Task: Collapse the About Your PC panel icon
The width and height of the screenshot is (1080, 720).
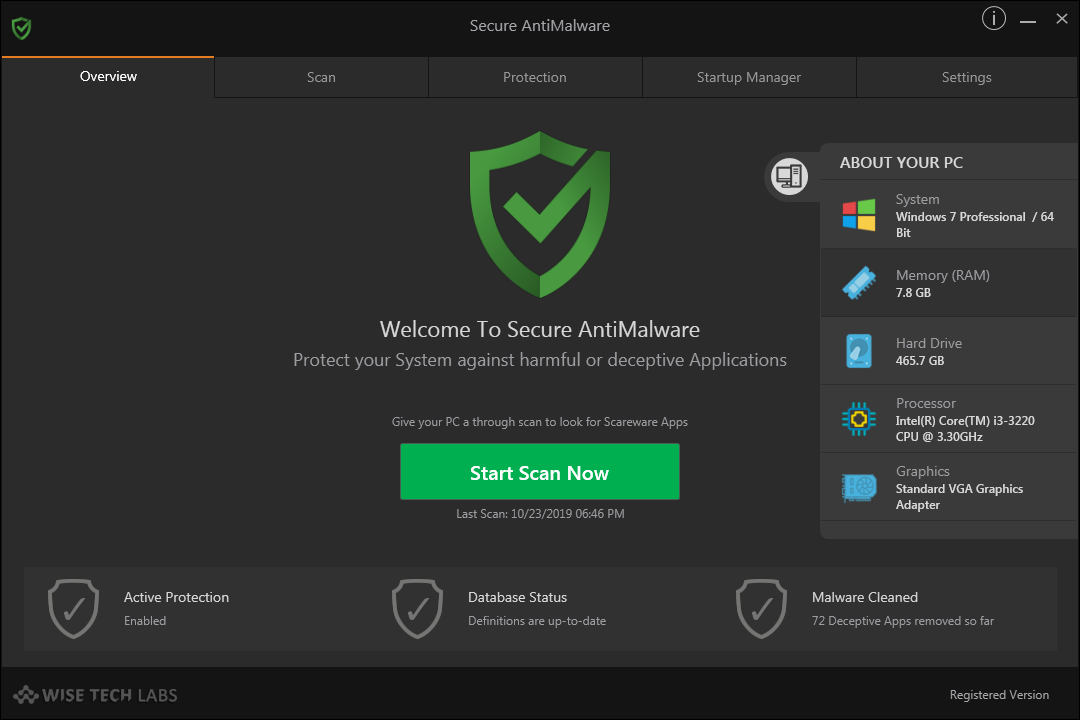Action: pyautogui.click(x=789, y=176)
